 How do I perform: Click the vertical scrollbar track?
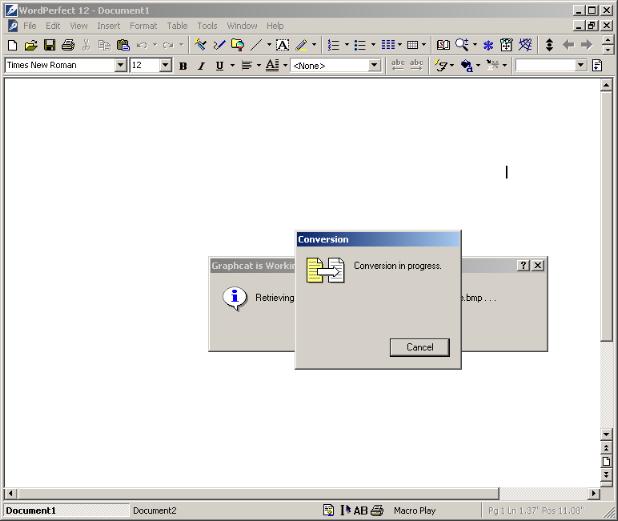606,386
